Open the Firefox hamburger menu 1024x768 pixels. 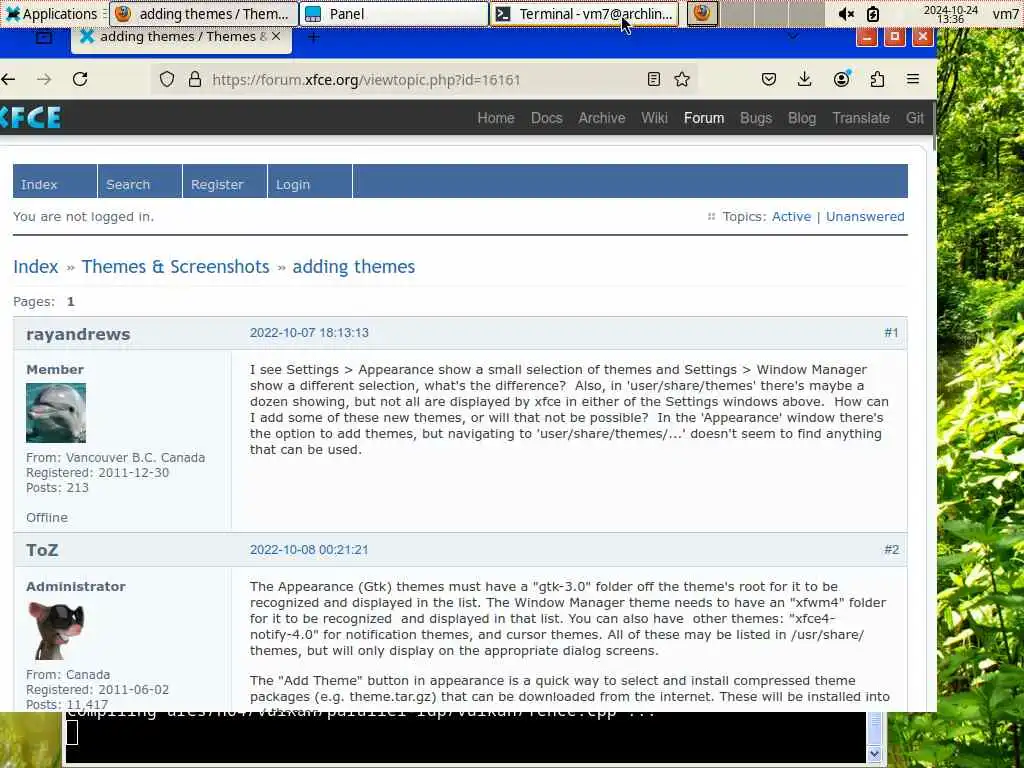click(x=913, y=80)
